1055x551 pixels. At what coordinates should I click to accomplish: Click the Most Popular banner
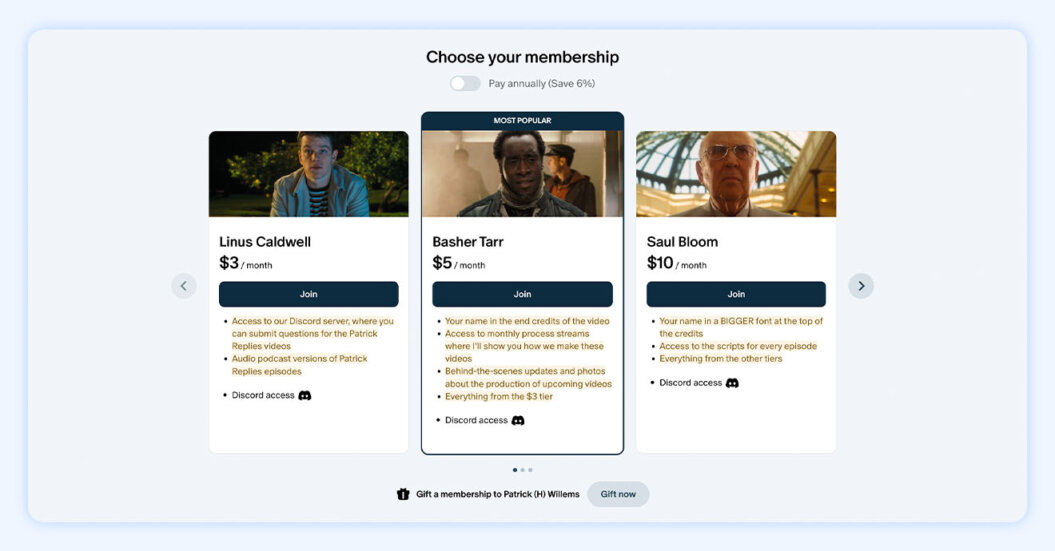[522, 121]
